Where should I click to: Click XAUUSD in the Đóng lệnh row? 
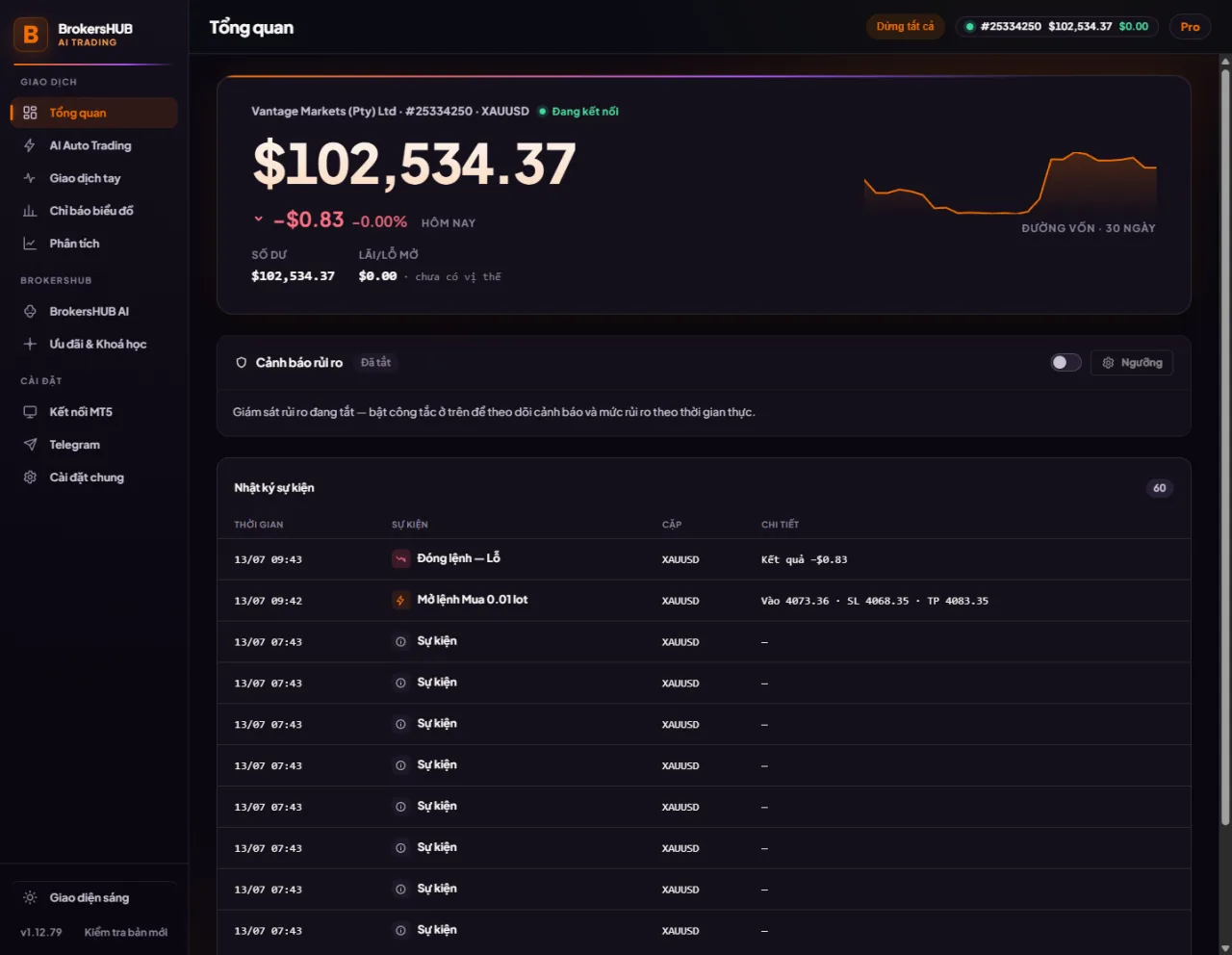pos(680,559)
